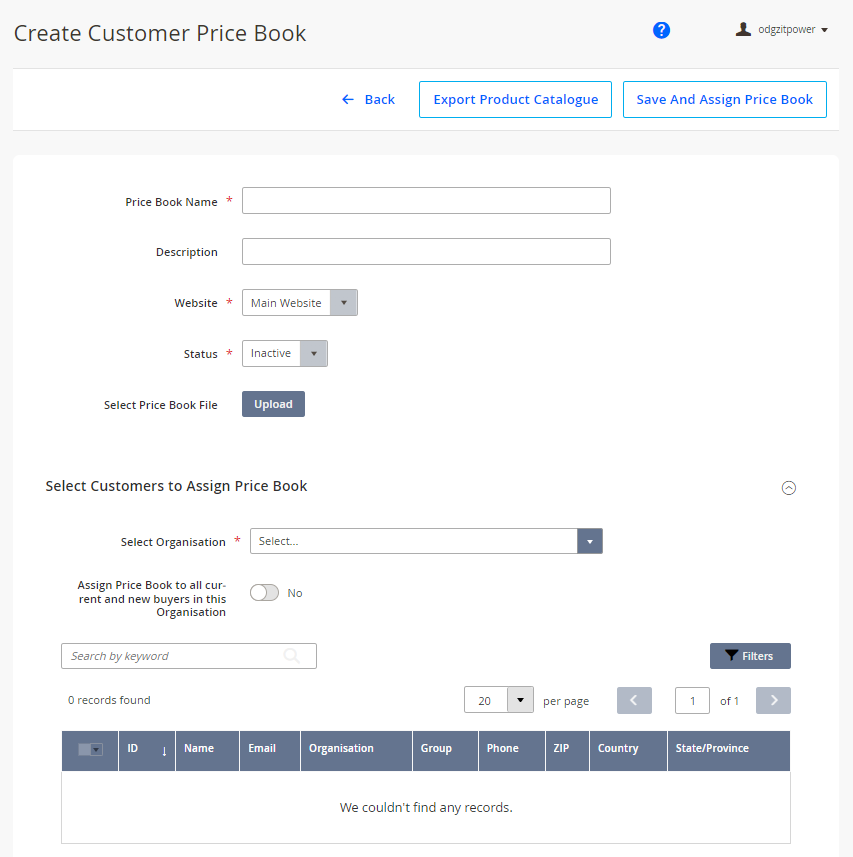Go to next page arrow
The width and height of the screenshot is (853, 857).
(x=773, y=700)
